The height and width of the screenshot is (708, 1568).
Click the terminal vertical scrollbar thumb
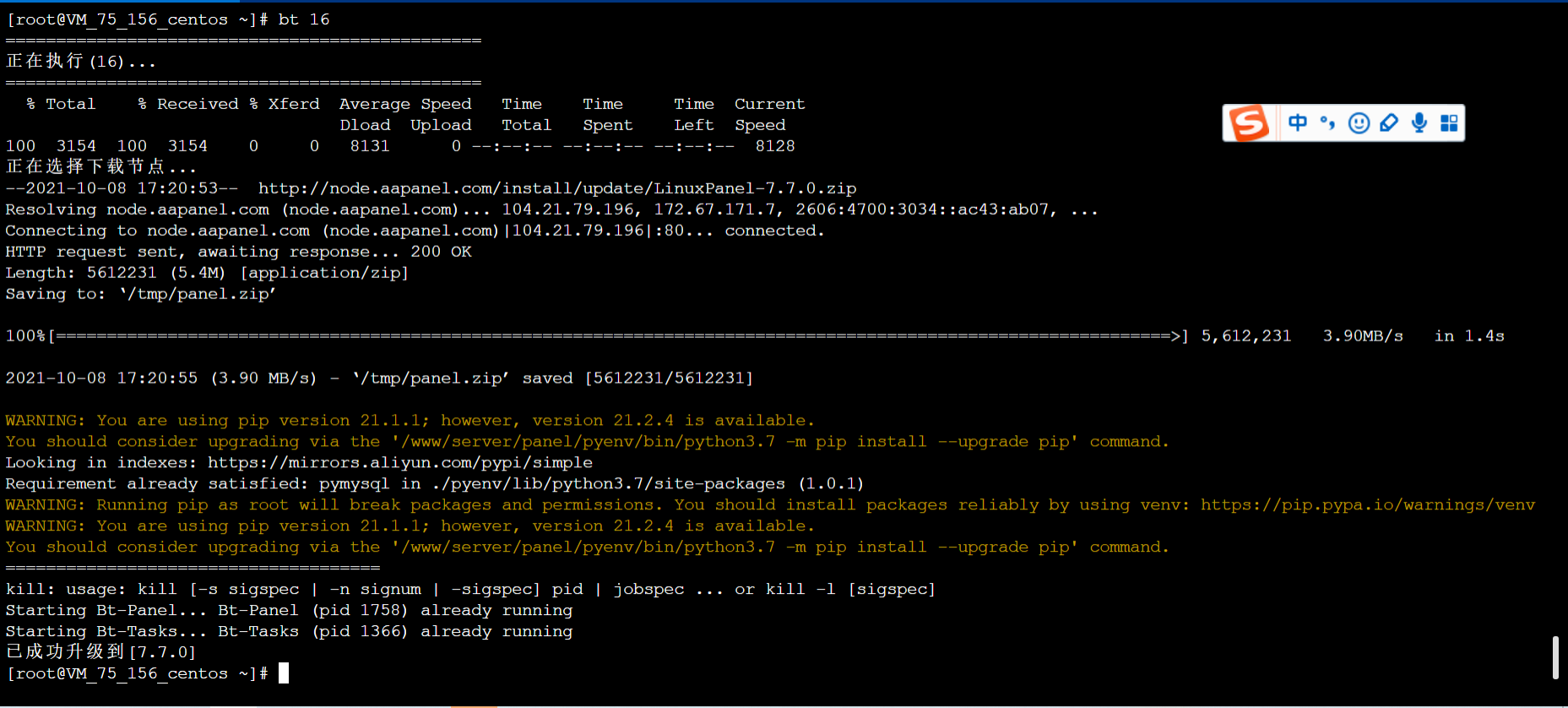pyautogui.click(x=1555, y=657)
